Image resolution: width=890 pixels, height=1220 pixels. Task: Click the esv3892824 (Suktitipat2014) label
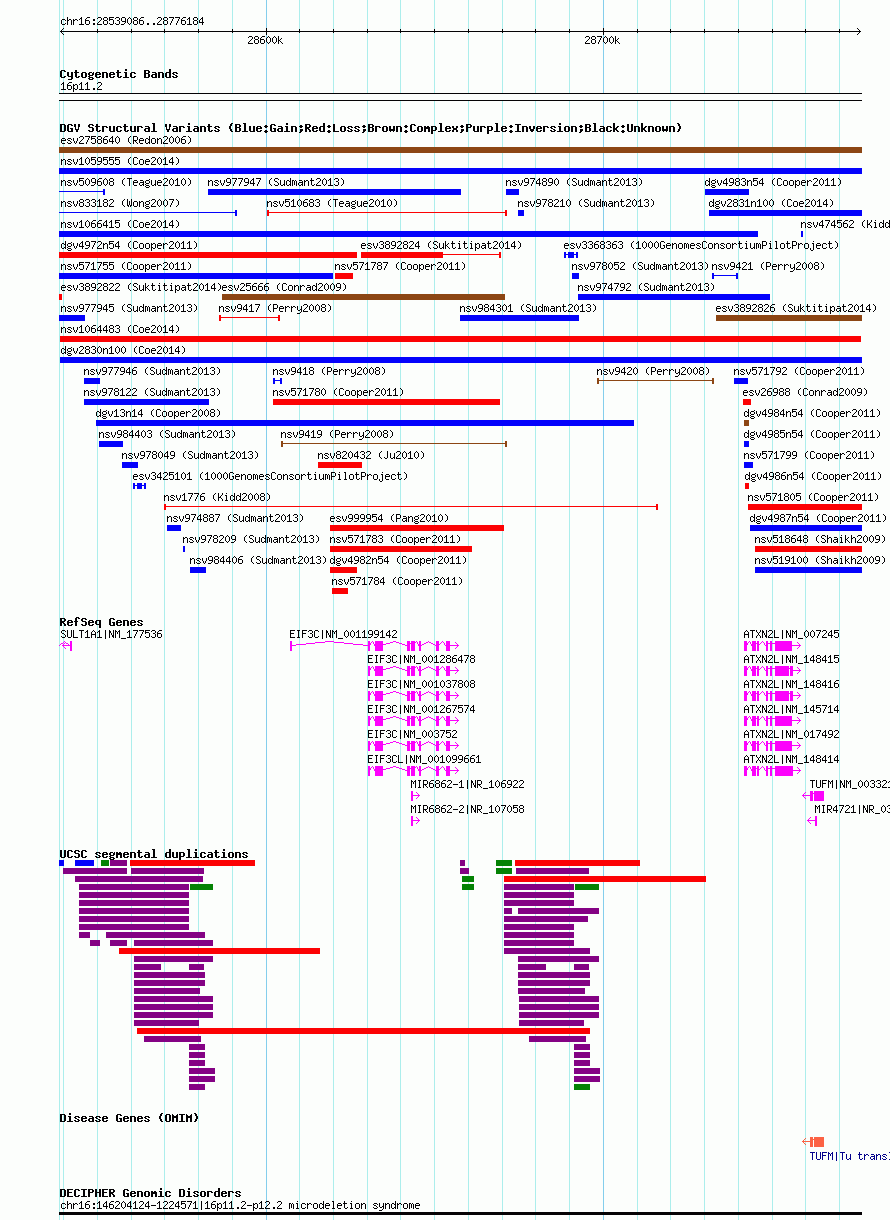(441, 245)
